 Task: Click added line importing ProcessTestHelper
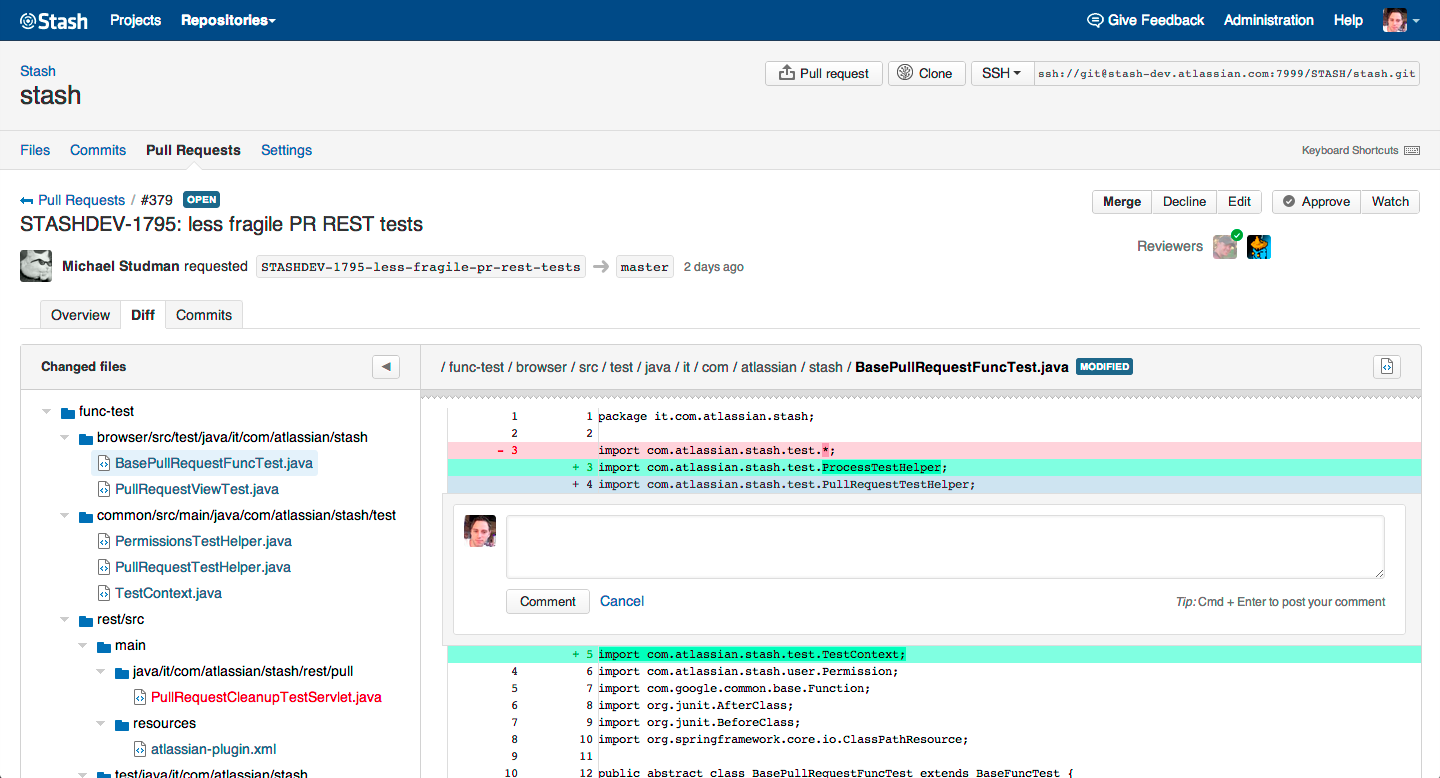934,467
